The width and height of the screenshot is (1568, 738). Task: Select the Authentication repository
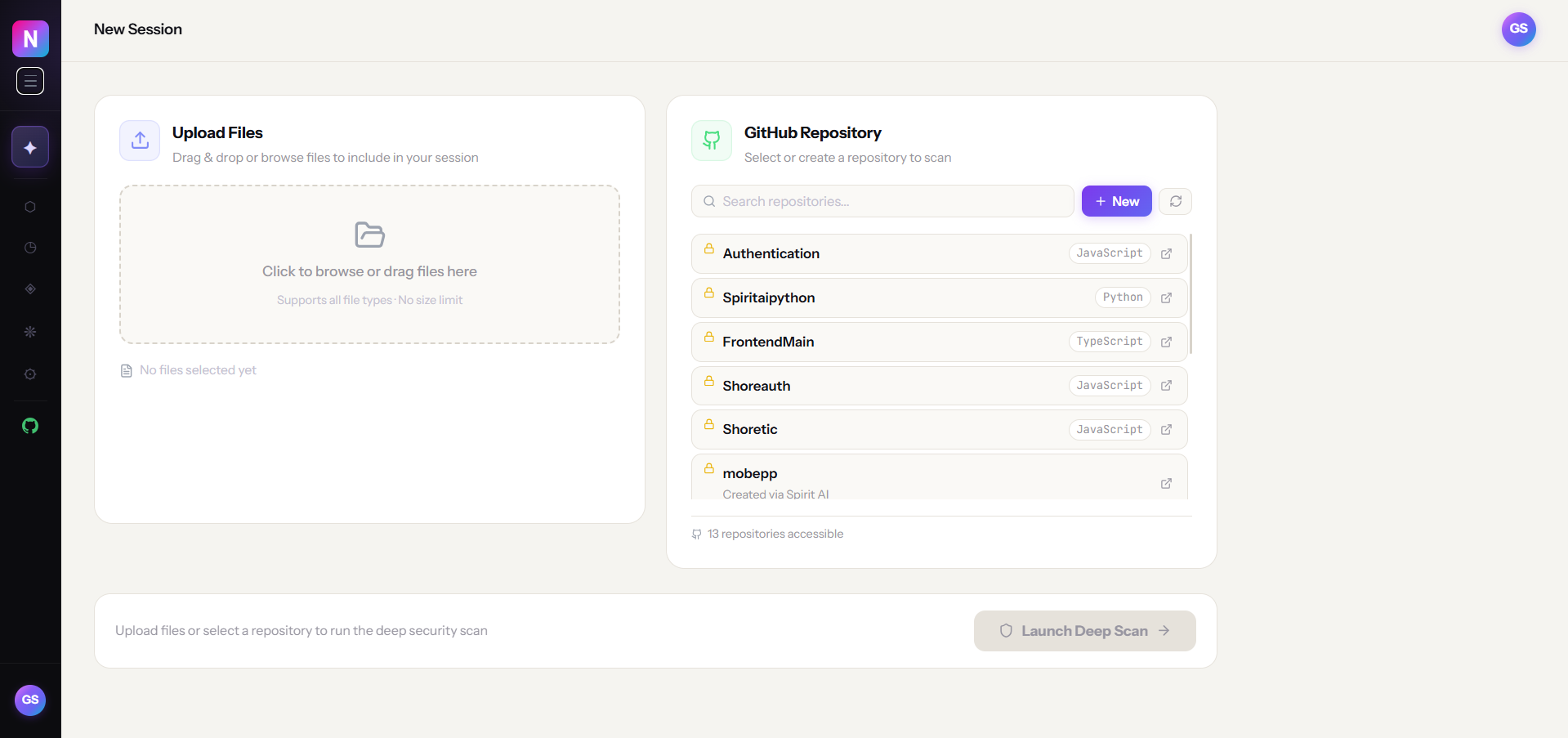[x=940, y=254]
